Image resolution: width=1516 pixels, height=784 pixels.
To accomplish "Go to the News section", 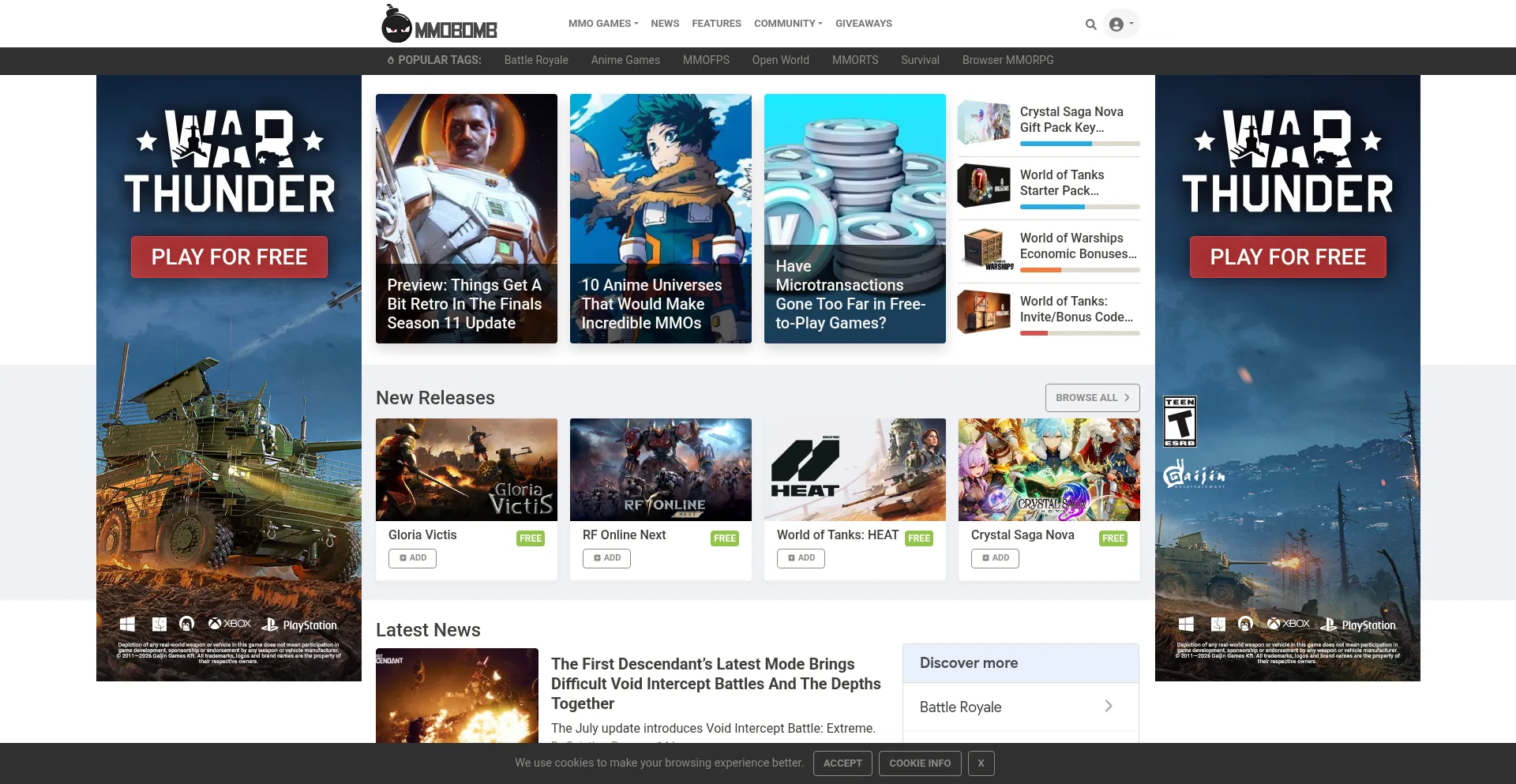I will tap(665, 24).
